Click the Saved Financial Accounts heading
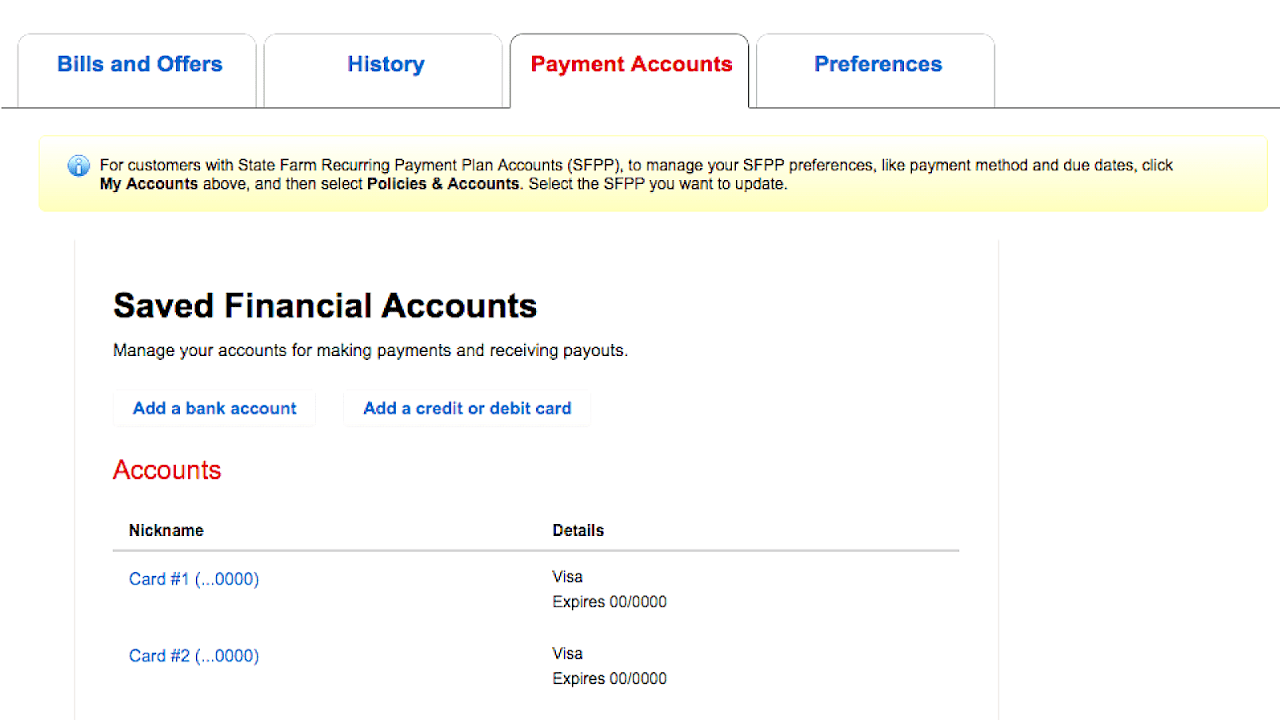 325,306
